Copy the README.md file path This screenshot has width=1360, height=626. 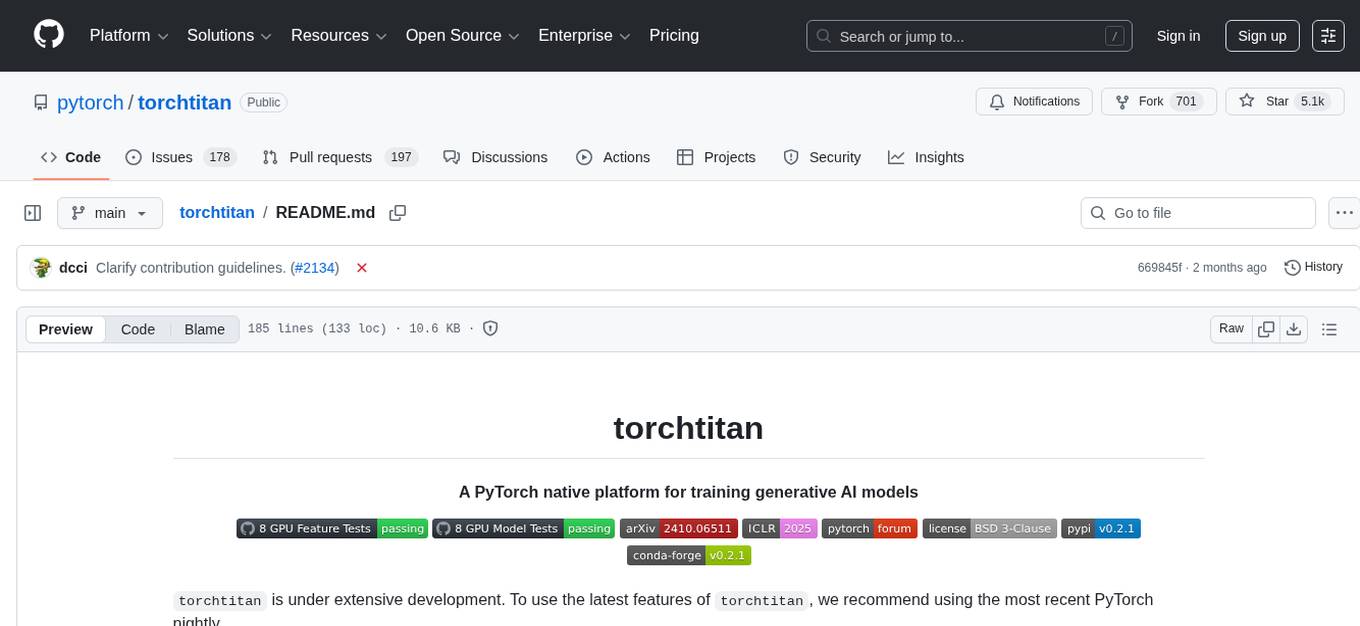(398, 212)
